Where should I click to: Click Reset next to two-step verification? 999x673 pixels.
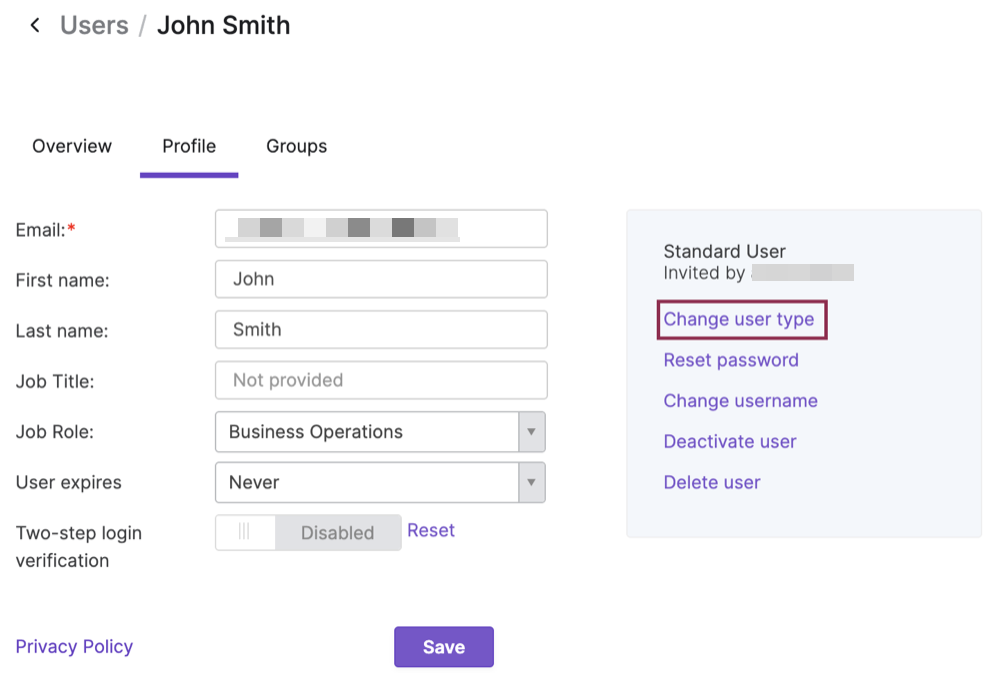pyautogui.click(x=431, y=530)
